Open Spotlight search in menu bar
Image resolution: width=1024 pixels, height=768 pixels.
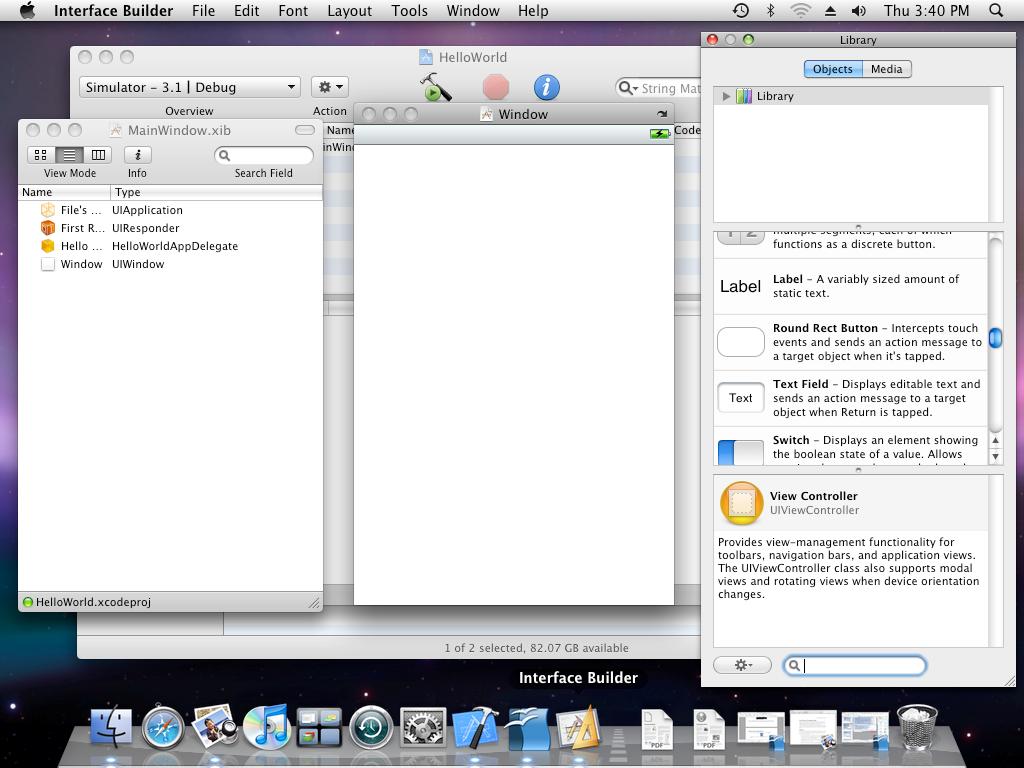click(x=995, y=10)
